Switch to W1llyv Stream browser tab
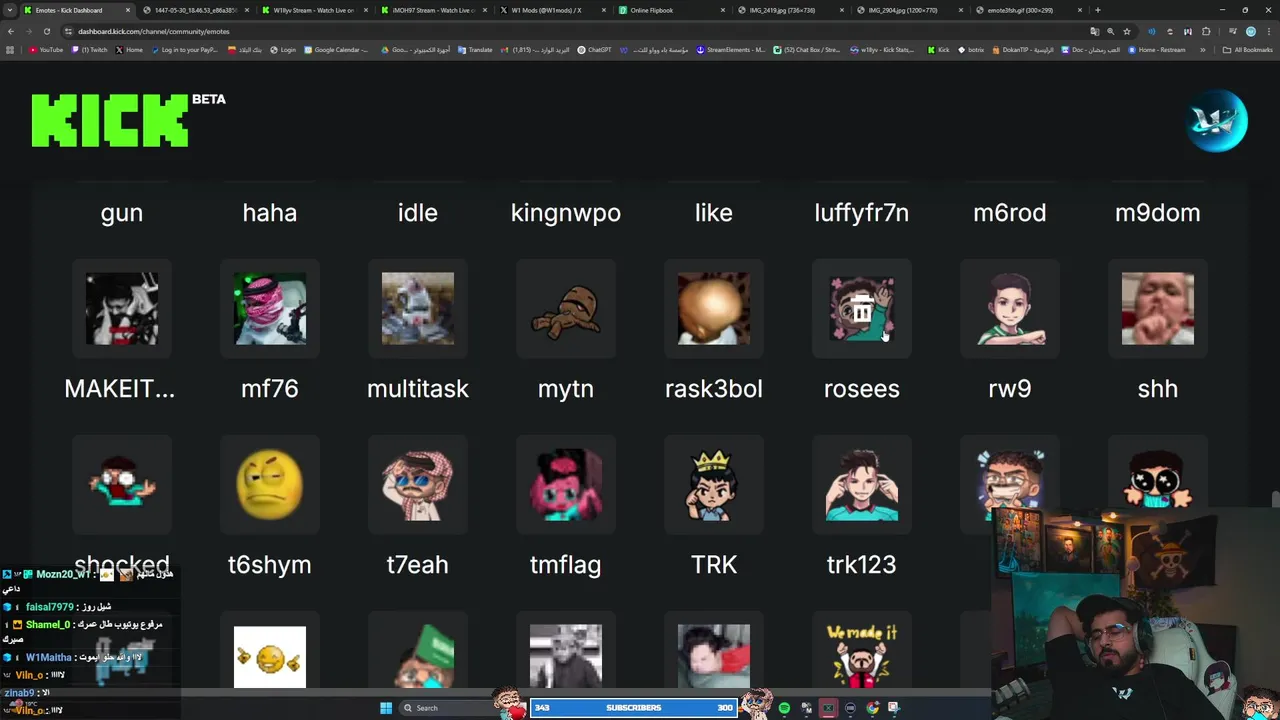The width and height of the screenshot is (1280, 720). pos(313,10)
